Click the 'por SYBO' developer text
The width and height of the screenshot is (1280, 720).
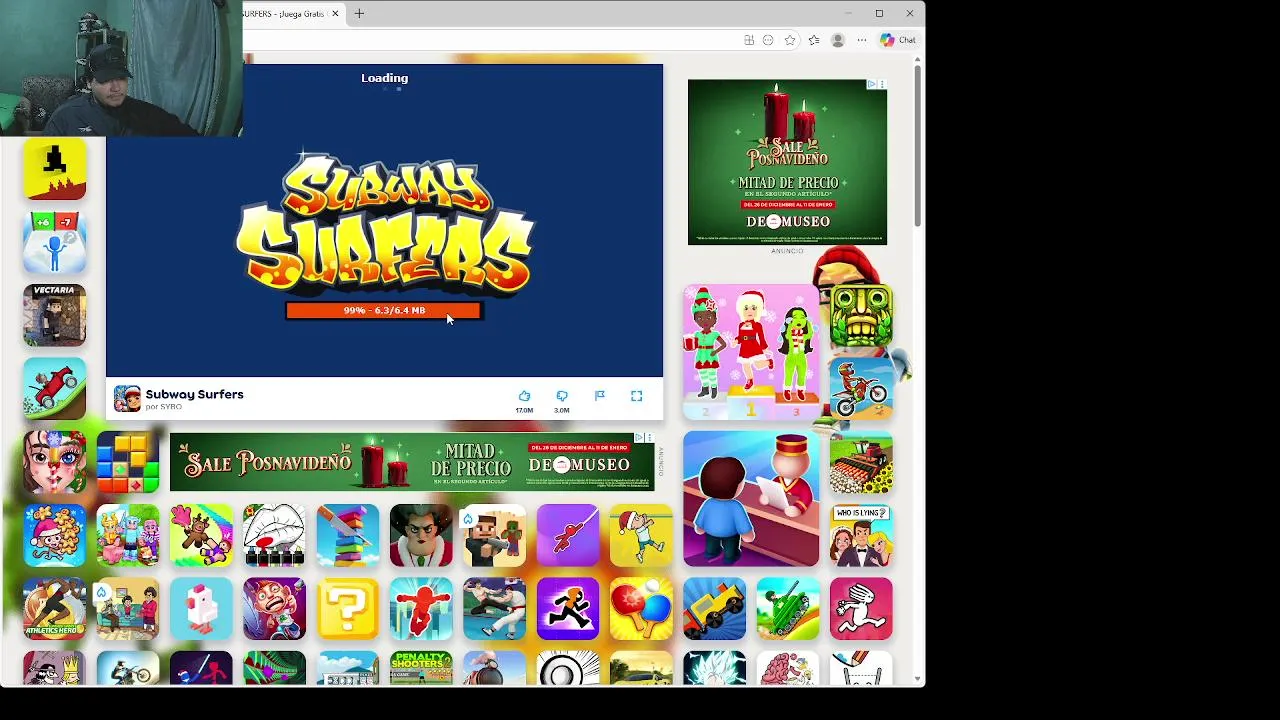pos(164,407)
